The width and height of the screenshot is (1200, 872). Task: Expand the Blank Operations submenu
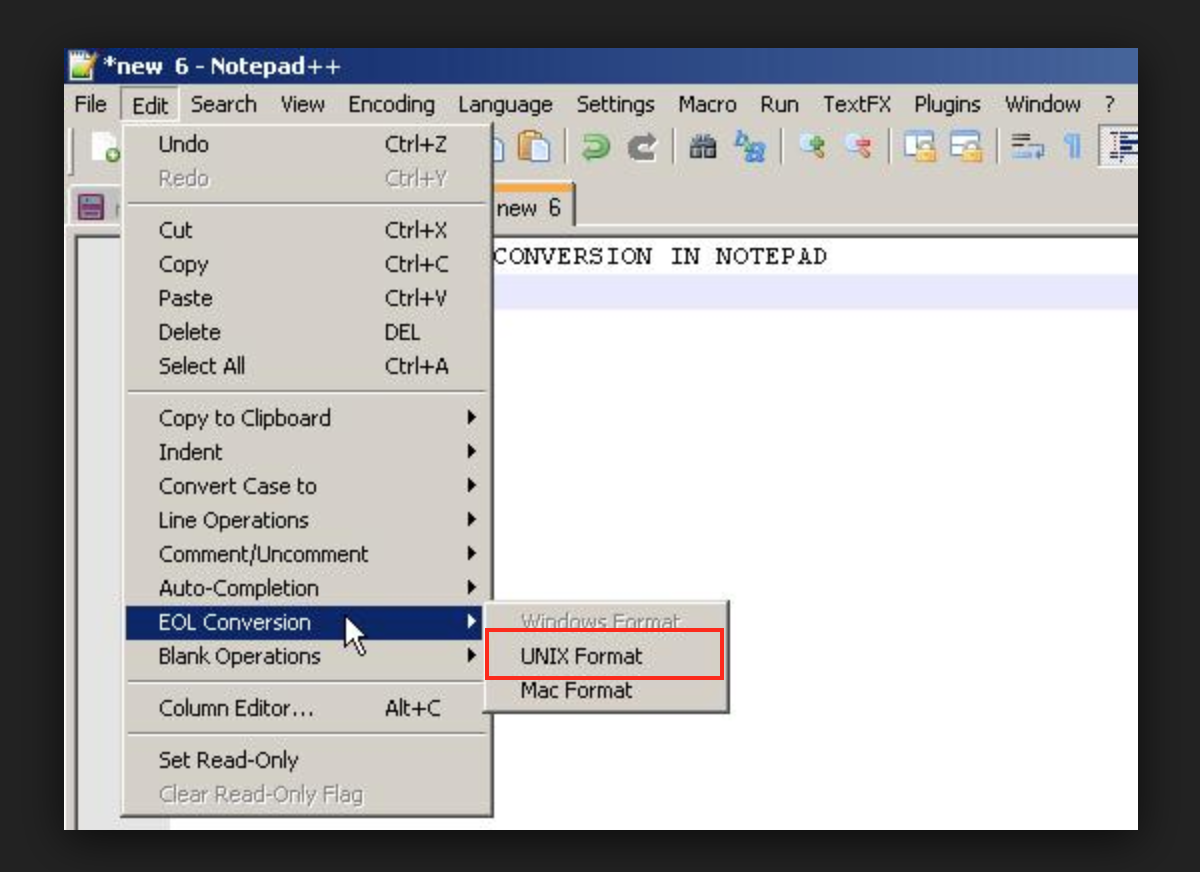(306, 656)
